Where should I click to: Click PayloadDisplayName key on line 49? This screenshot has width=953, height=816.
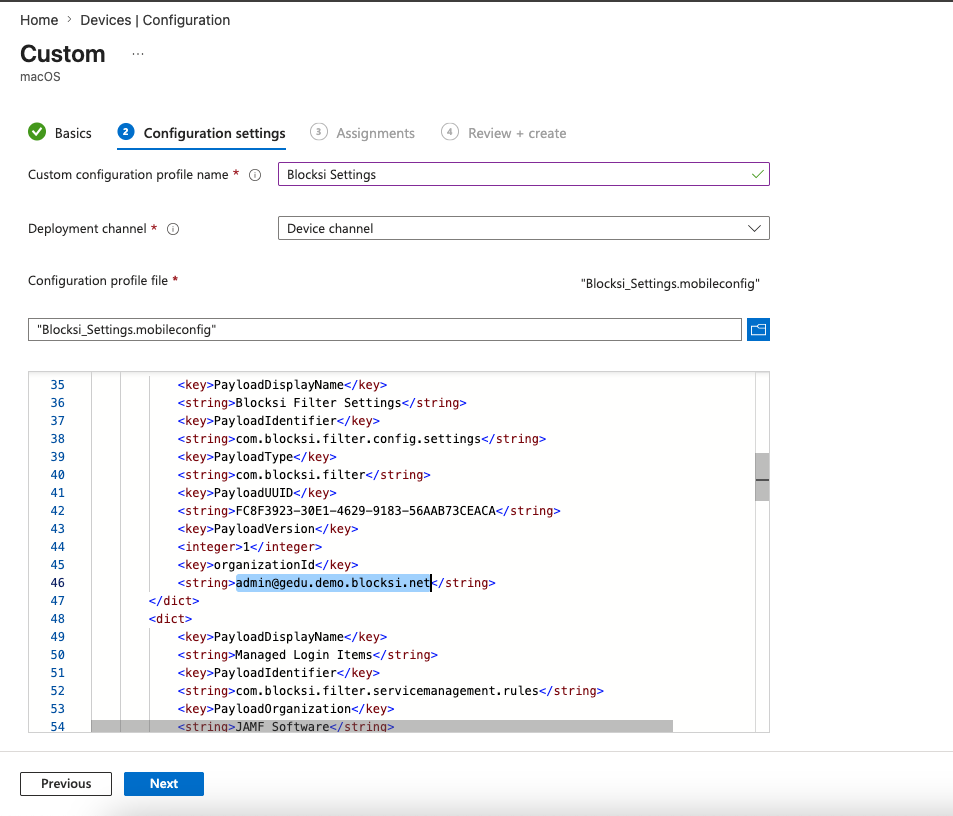279,637
